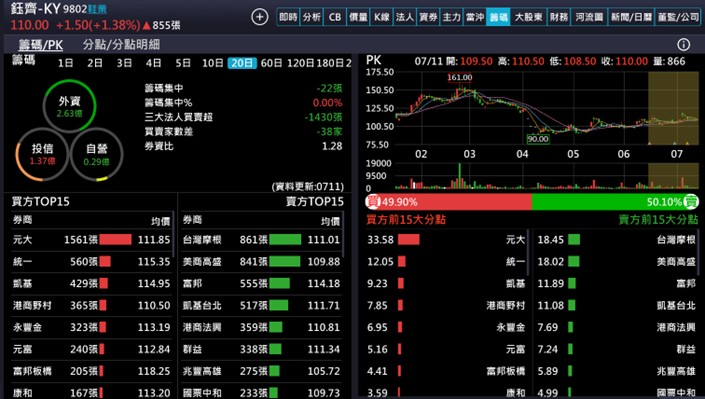Select 元富 240張 buyer row
The width and height of the screenshot is (705, 399).
pyautogui.click(x=92, y=349)
